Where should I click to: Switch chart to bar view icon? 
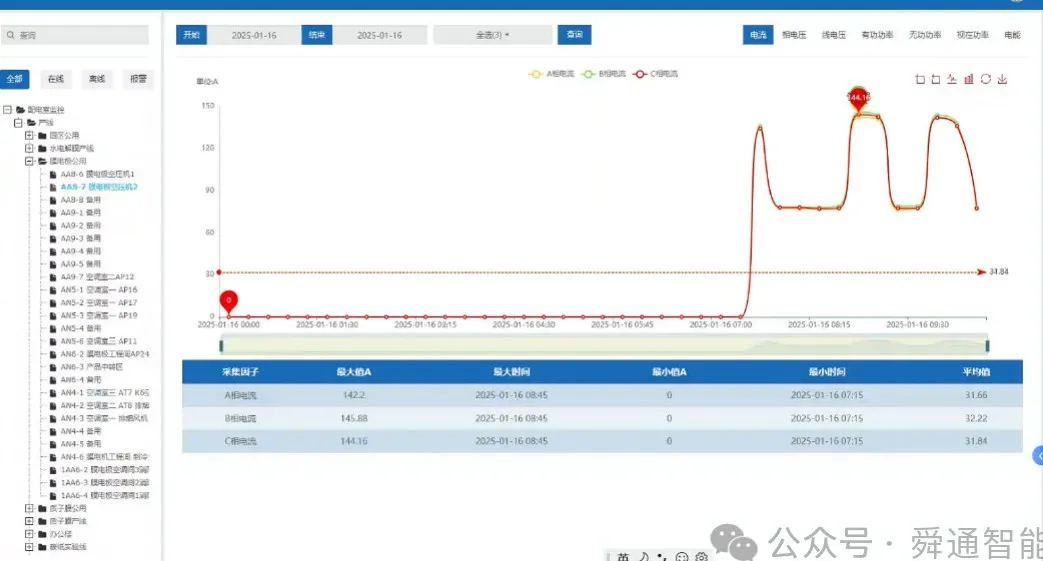coord(968,79)
